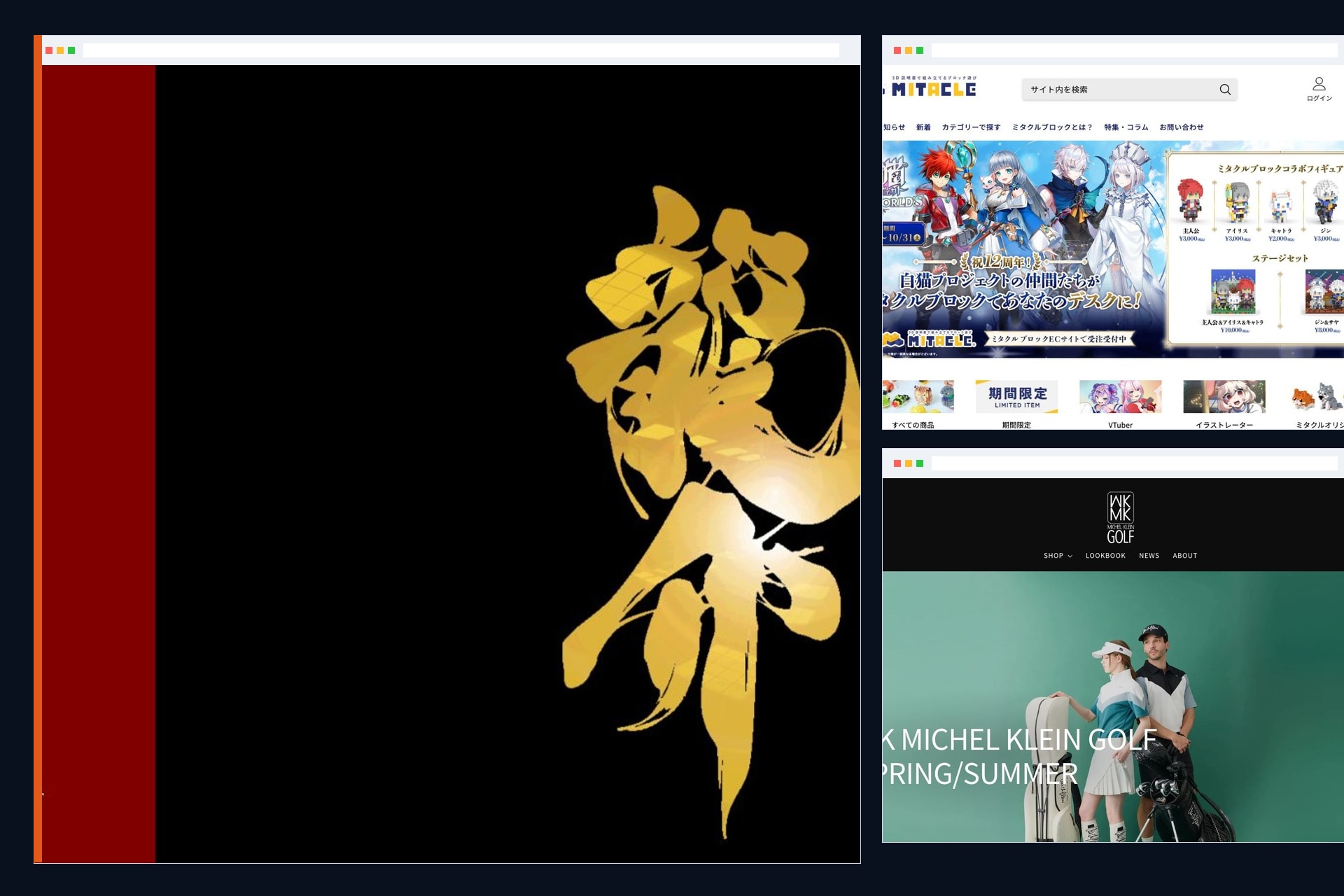Open the お知らせ nav item on MITACLE
The height and width of the screenshot is (896, 1344).
point(894,127)
